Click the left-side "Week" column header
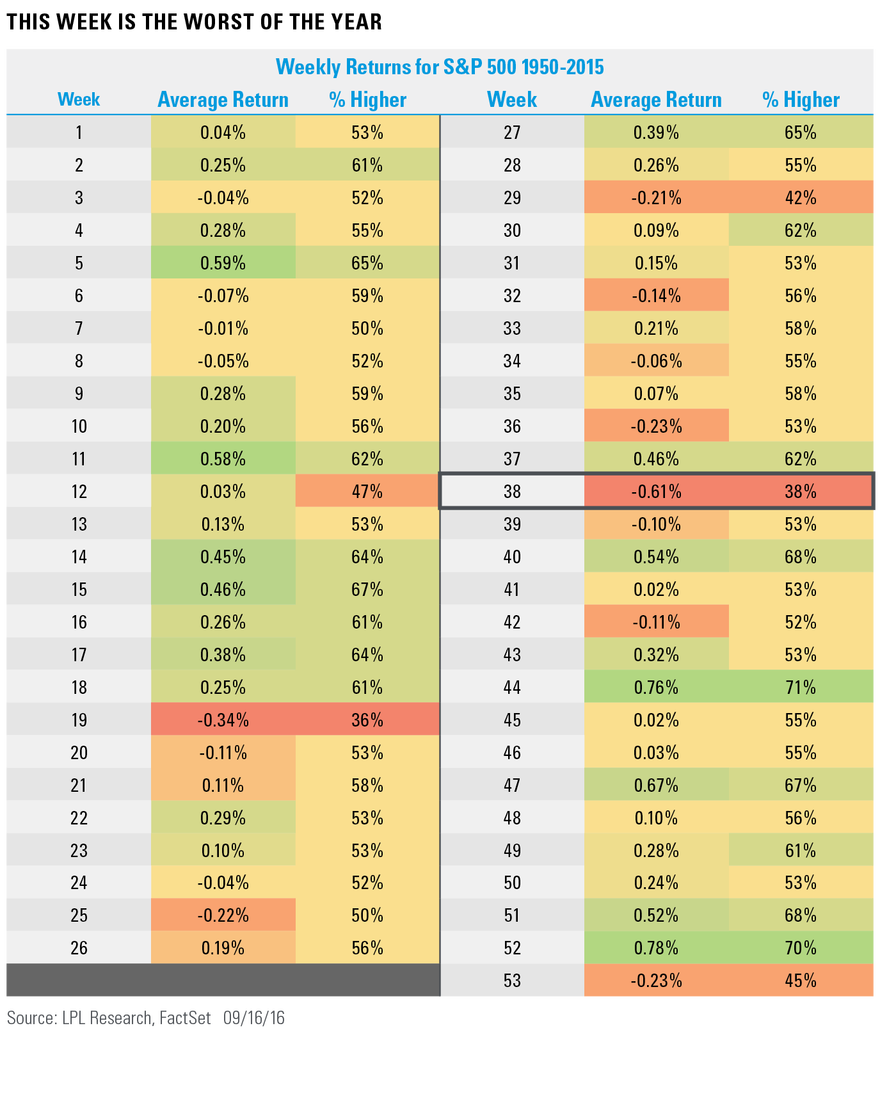The image size is (880, 1108). 79,99
